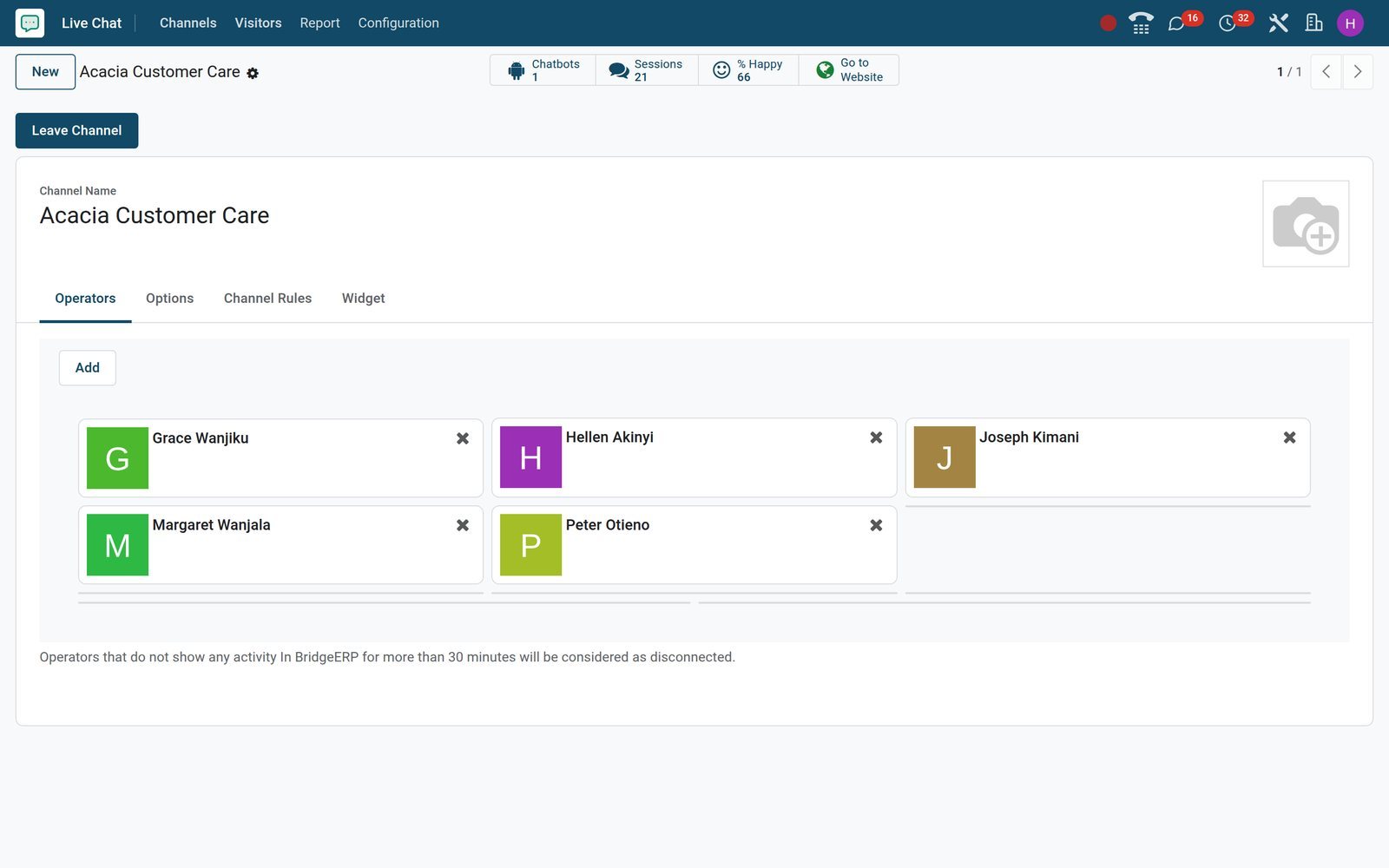Open the Channels menu
Viewport: 1389px width, 868px height.
[x=188, y=23]
